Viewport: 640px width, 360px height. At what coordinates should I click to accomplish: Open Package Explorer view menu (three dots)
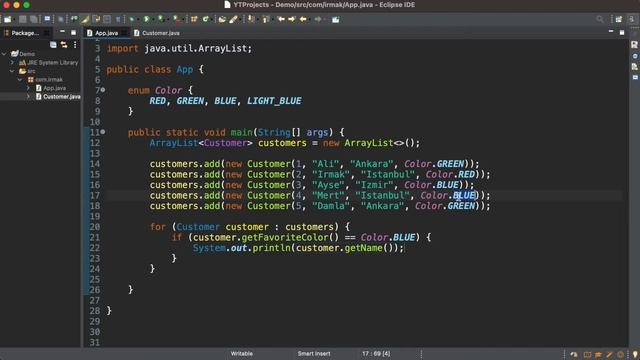tap(75, 44)
